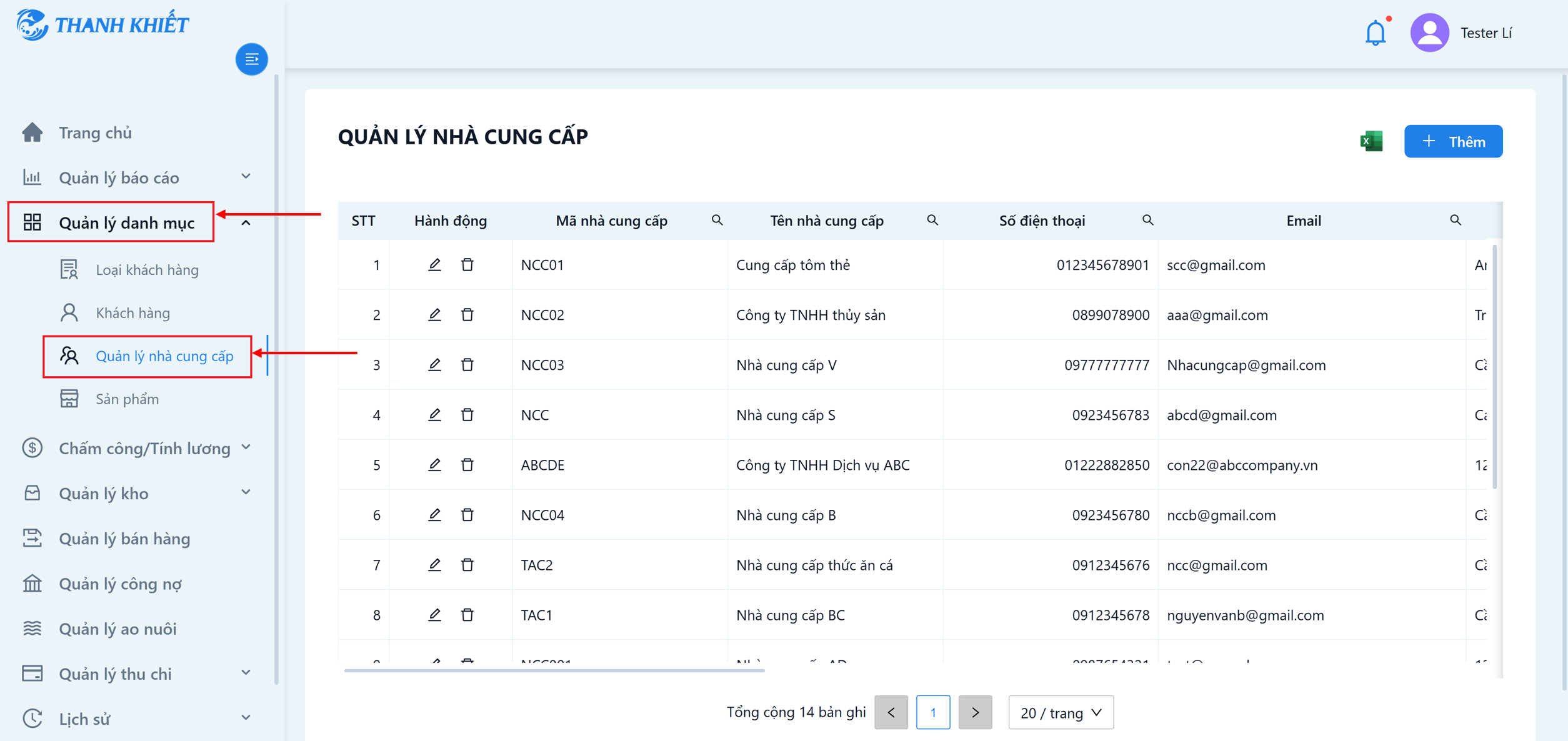1568x741 pixels.
Task: Export suppliers with Excel icon
Action: coord(1371,141)
